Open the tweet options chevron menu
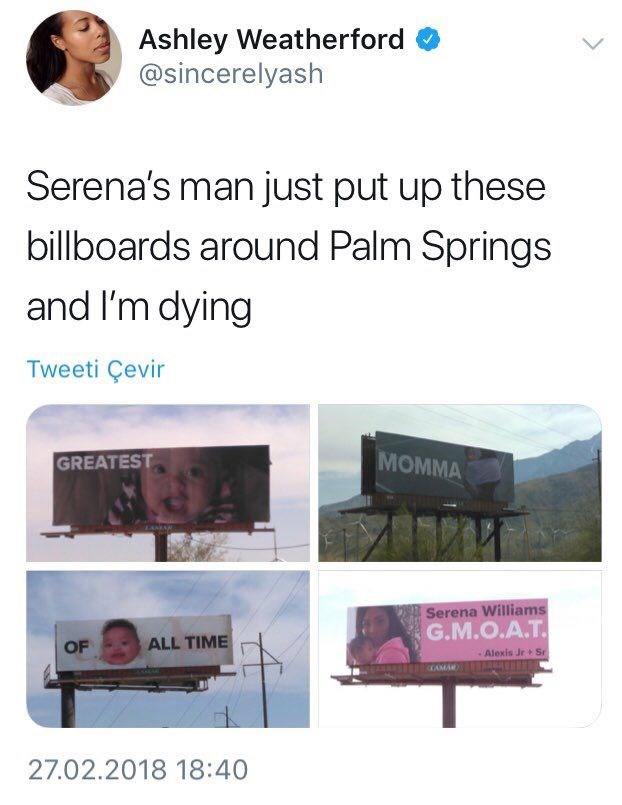 click(x=593, y=44)
